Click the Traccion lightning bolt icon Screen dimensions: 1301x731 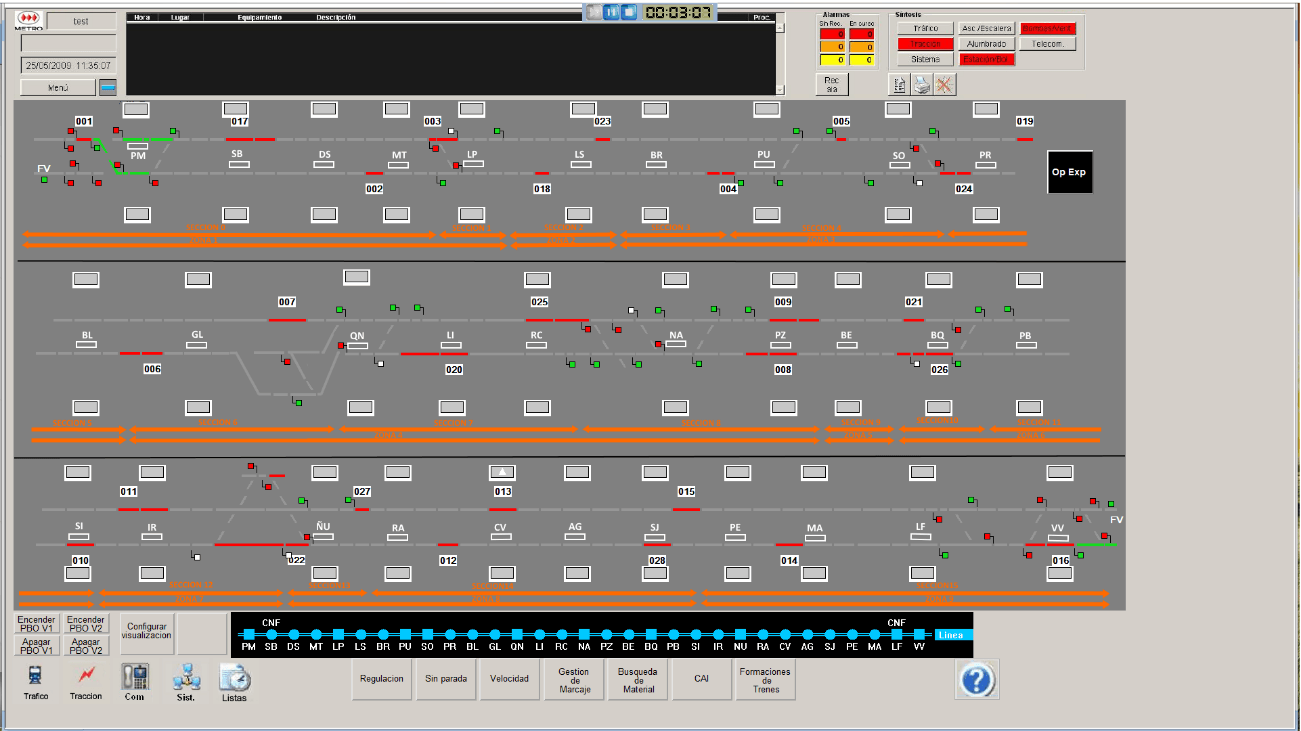pyautogui.click(x=86, y=677)
